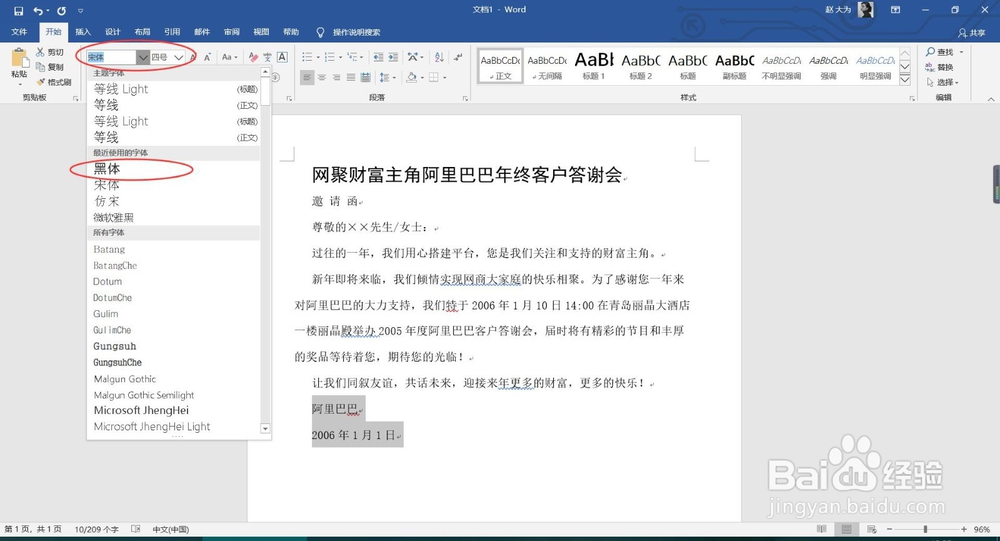Screen dimensions: 1000x541
Task: Expand the font size 四号 dropdown
Action: [179, 57]
